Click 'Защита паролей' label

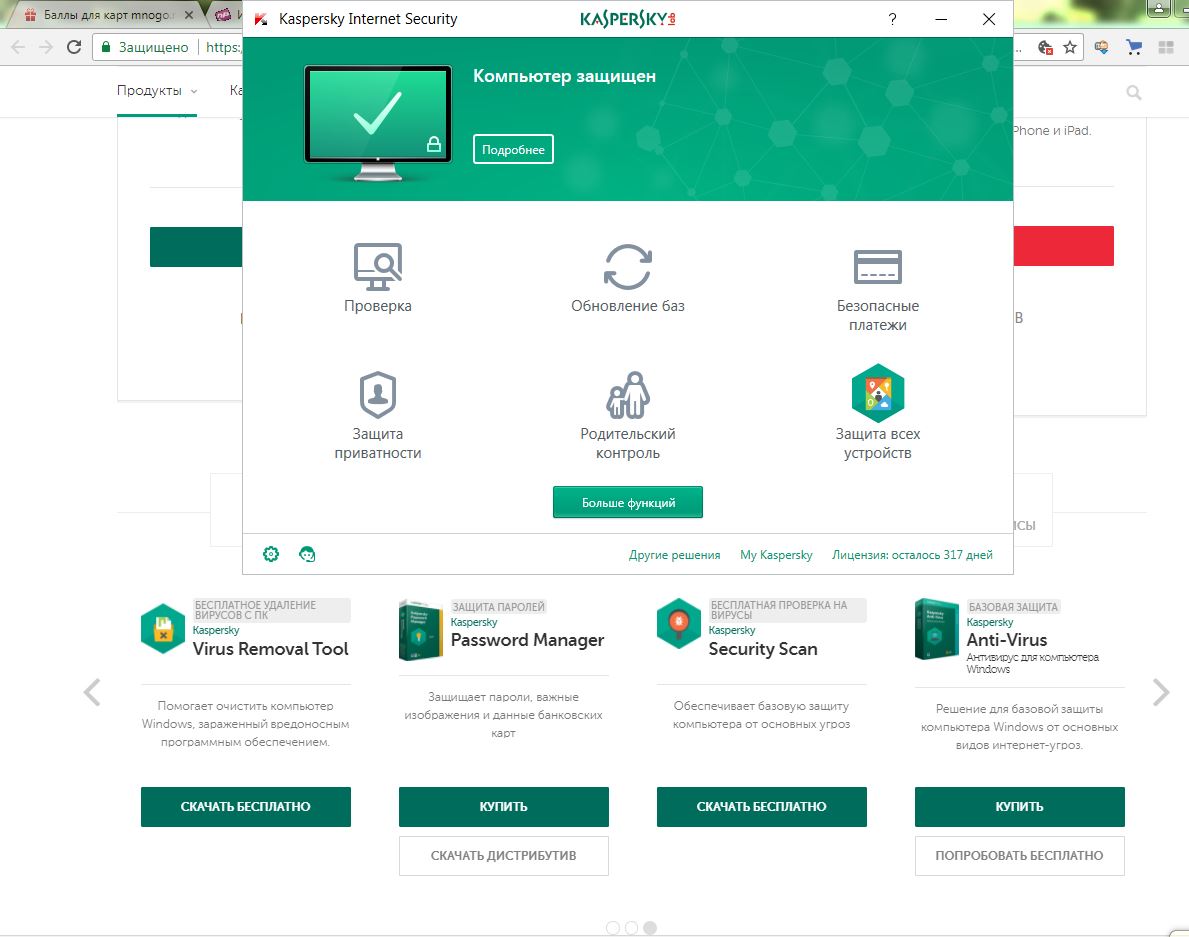498,607
